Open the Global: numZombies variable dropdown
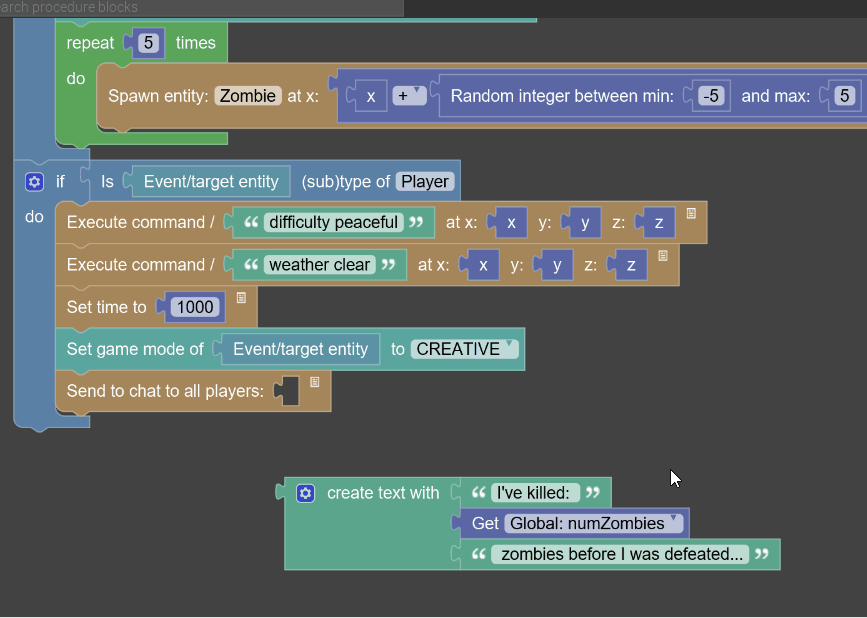Viewport: 867px width, 618px height. 593,523
